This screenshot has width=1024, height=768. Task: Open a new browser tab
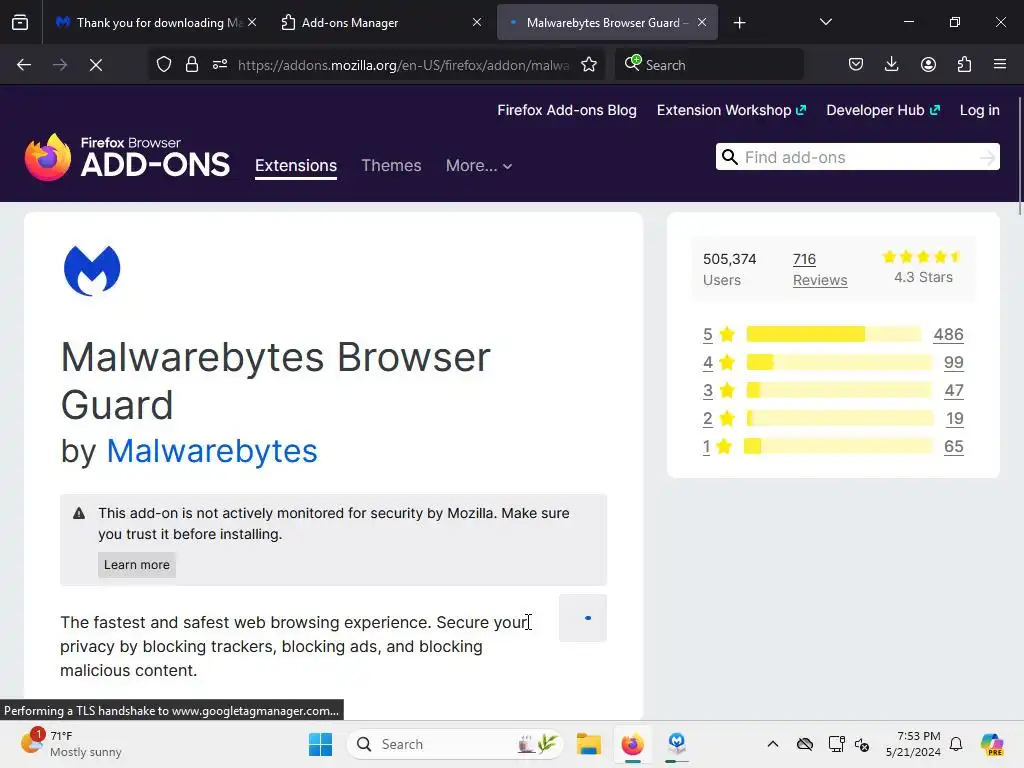coord(739,23)
